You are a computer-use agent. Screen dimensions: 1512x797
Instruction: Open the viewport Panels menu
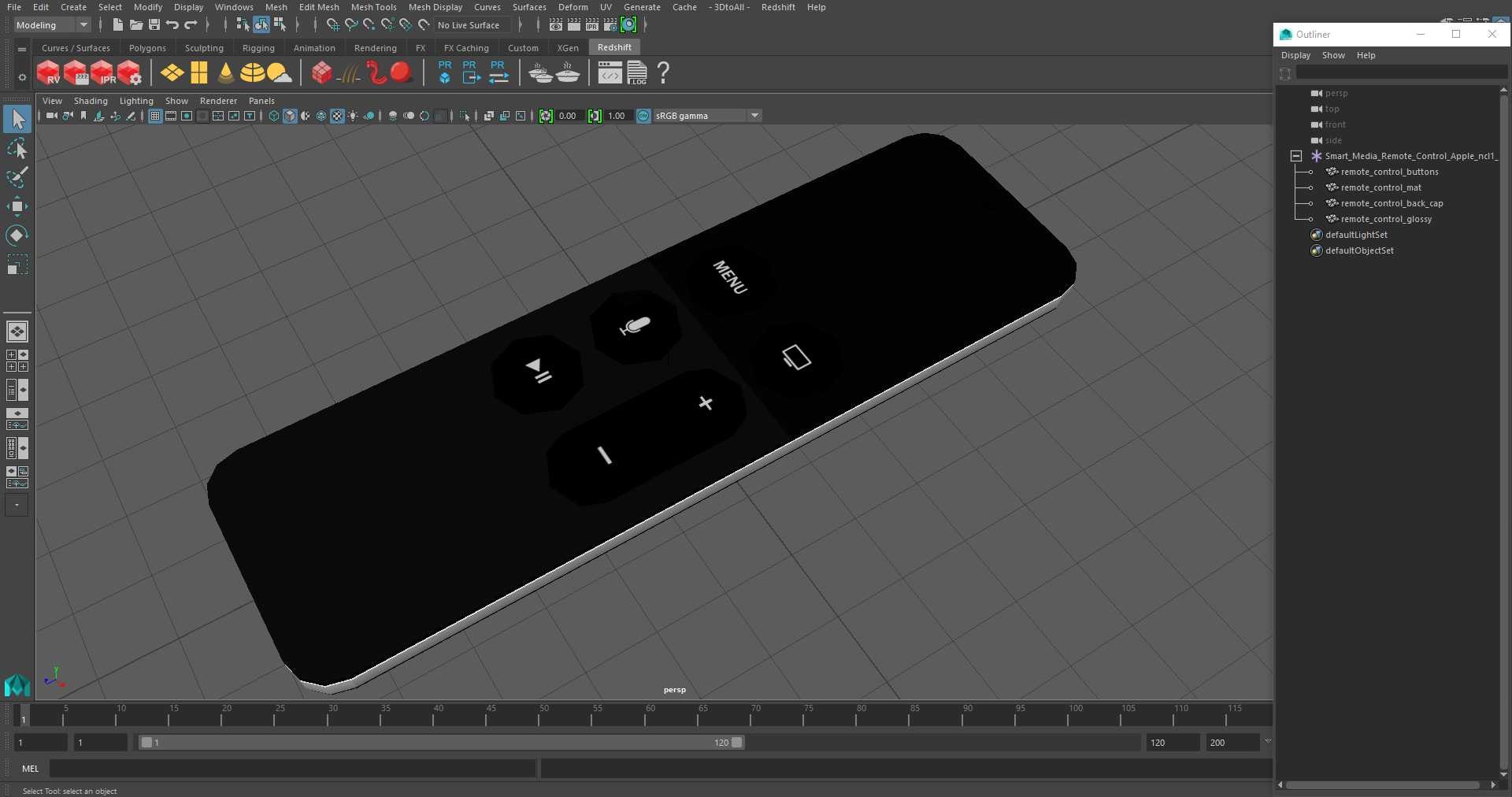coord(261,101)
